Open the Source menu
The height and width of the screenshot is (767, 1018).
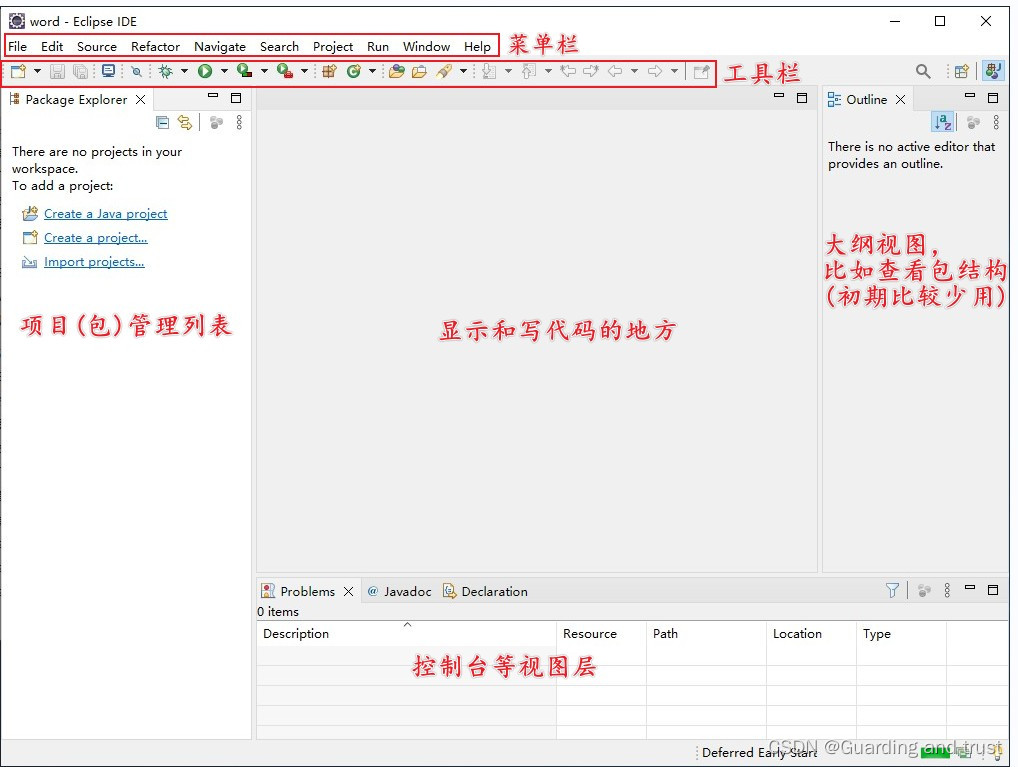point(97,47)
